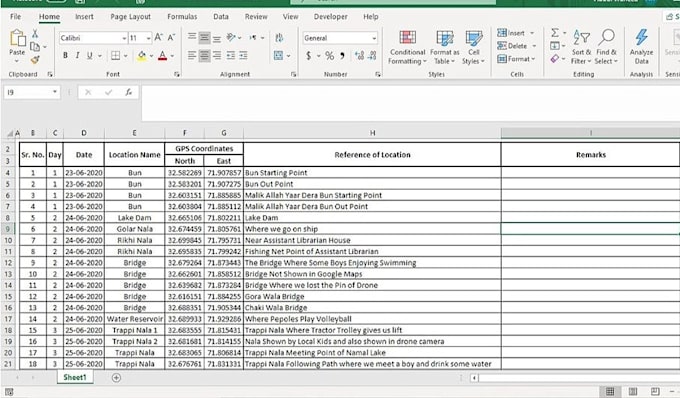680x398 pixels.
Task: Toggle Underline formatting
Action: 89,55
